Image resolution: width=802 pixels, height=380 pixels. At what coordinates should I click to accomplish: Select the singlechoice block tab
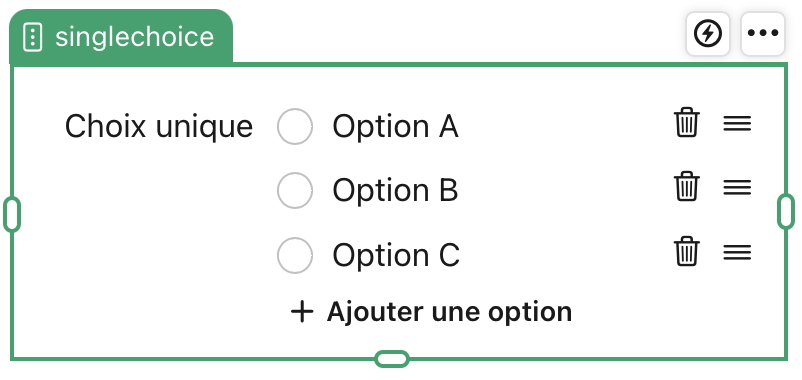(x=121, y=37)
